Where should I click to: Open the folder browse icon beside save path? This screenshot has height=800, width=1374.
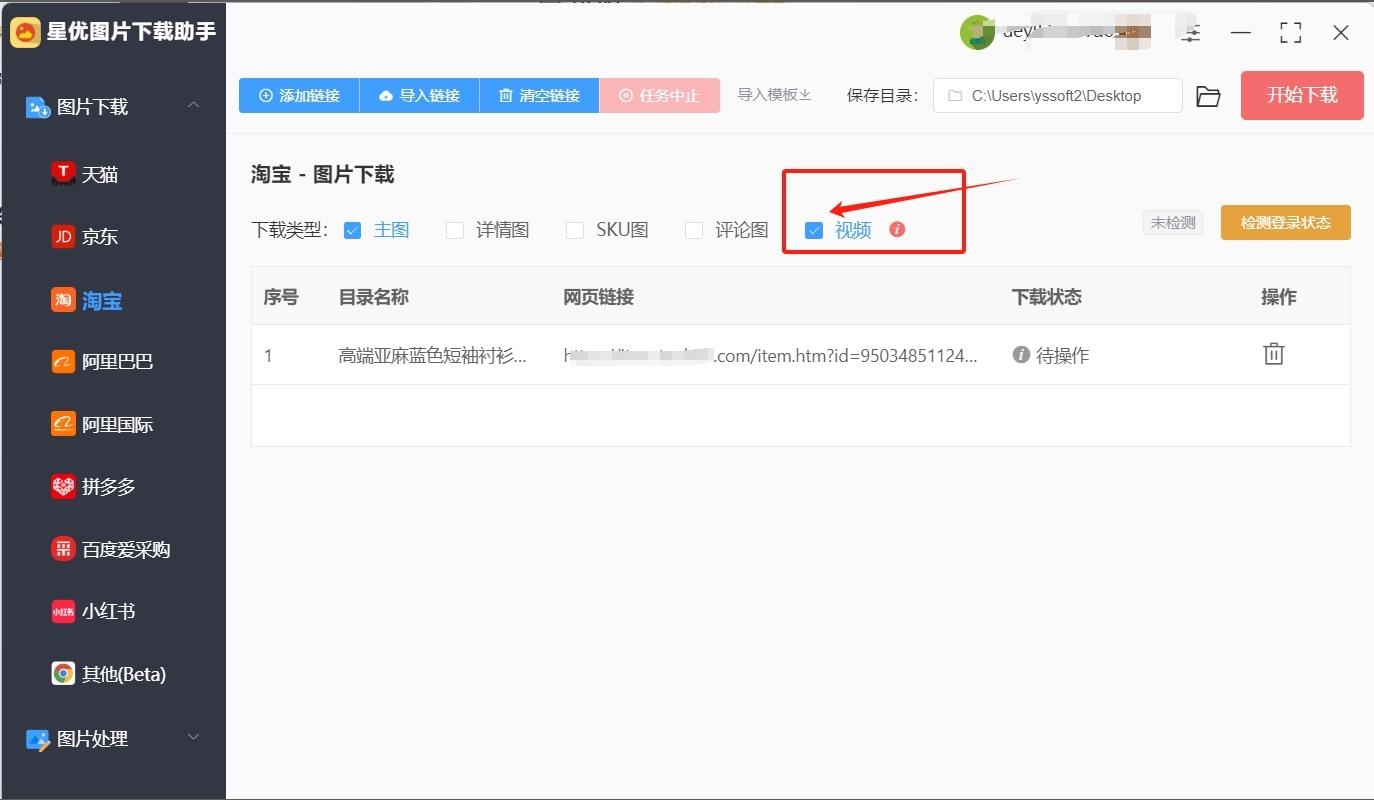point(1208,96)
